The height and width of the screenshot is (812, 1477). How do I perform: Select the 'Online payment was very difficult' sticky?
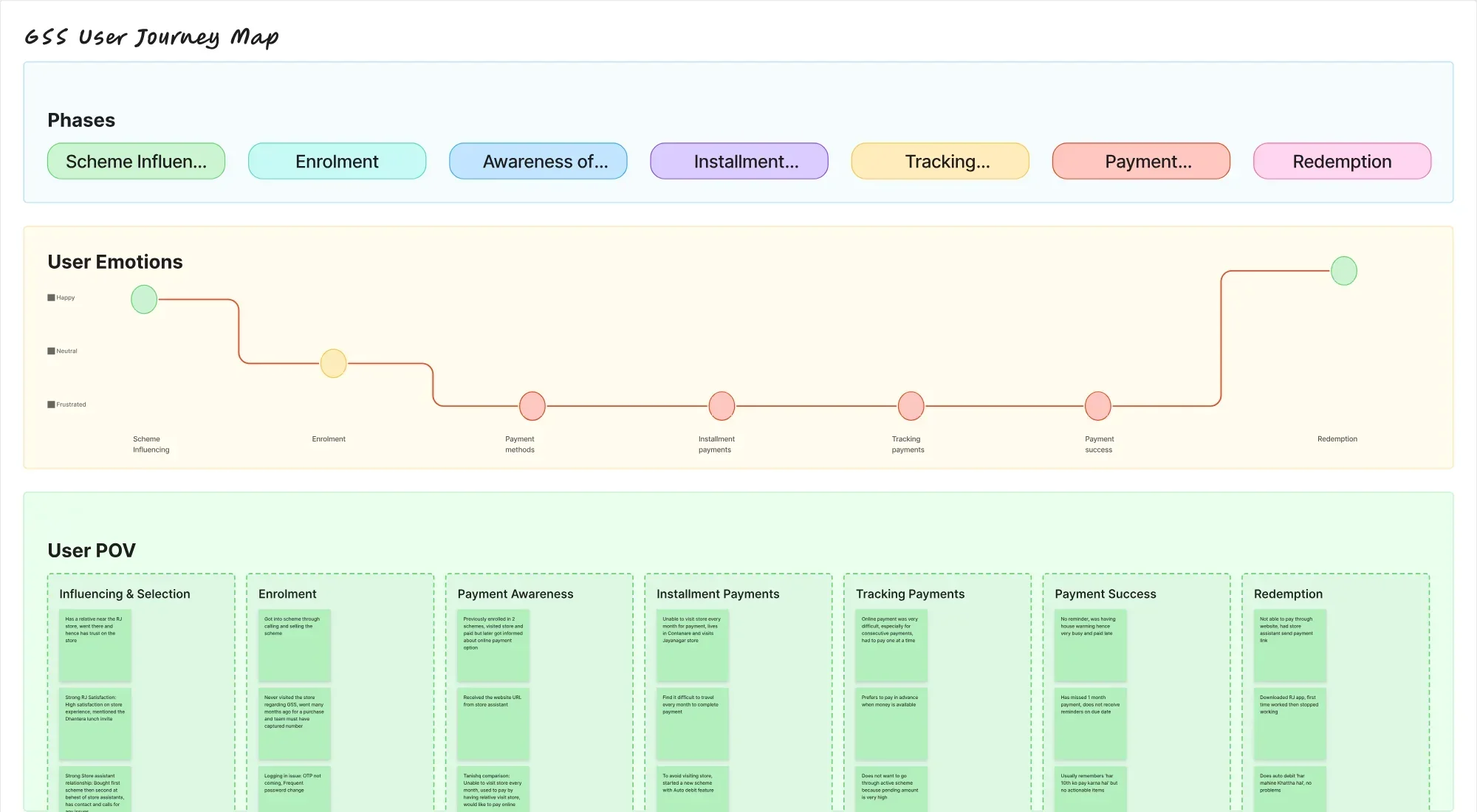point(891,645)
